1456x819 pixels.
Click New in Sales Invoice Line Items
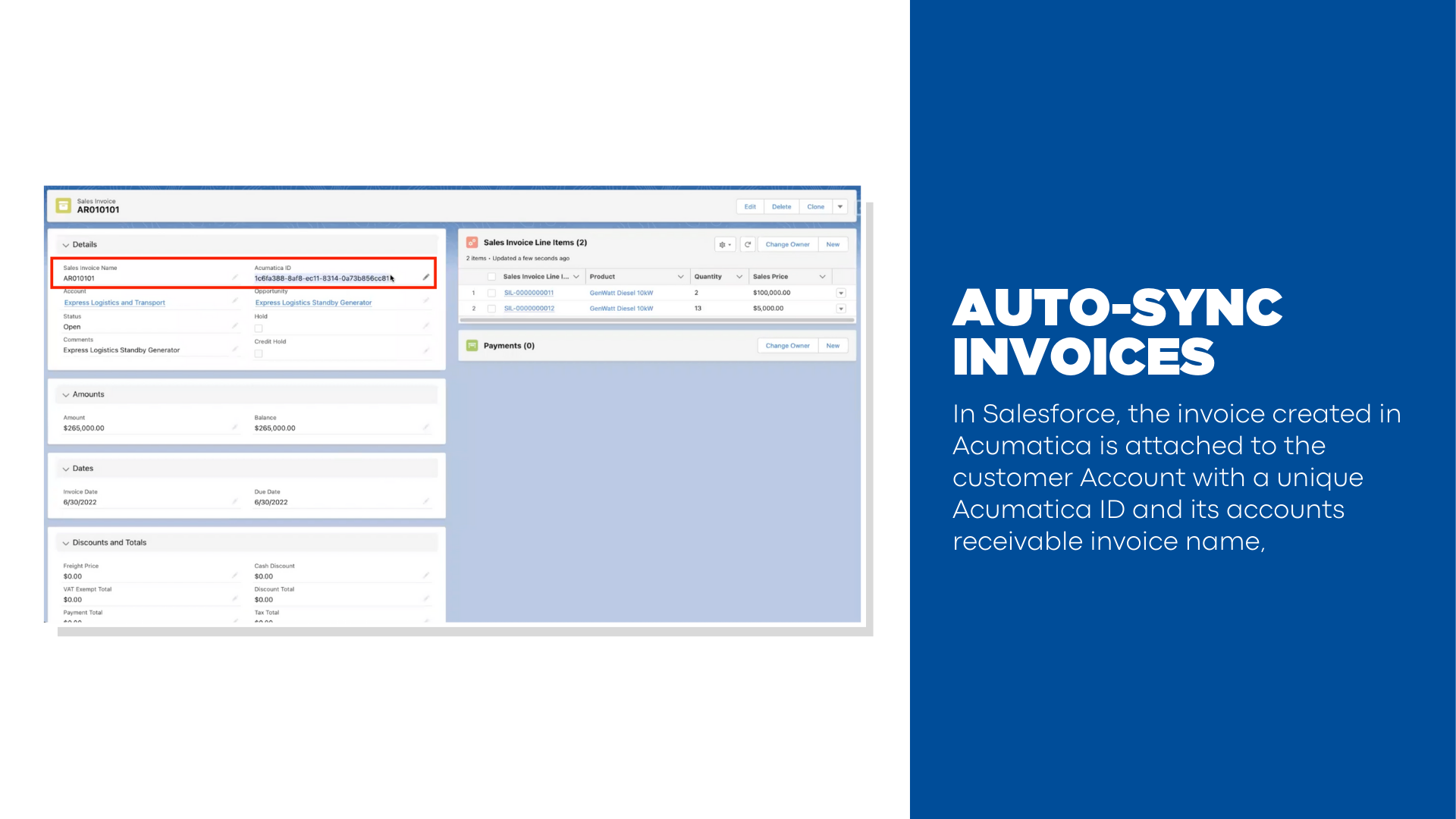833,244
